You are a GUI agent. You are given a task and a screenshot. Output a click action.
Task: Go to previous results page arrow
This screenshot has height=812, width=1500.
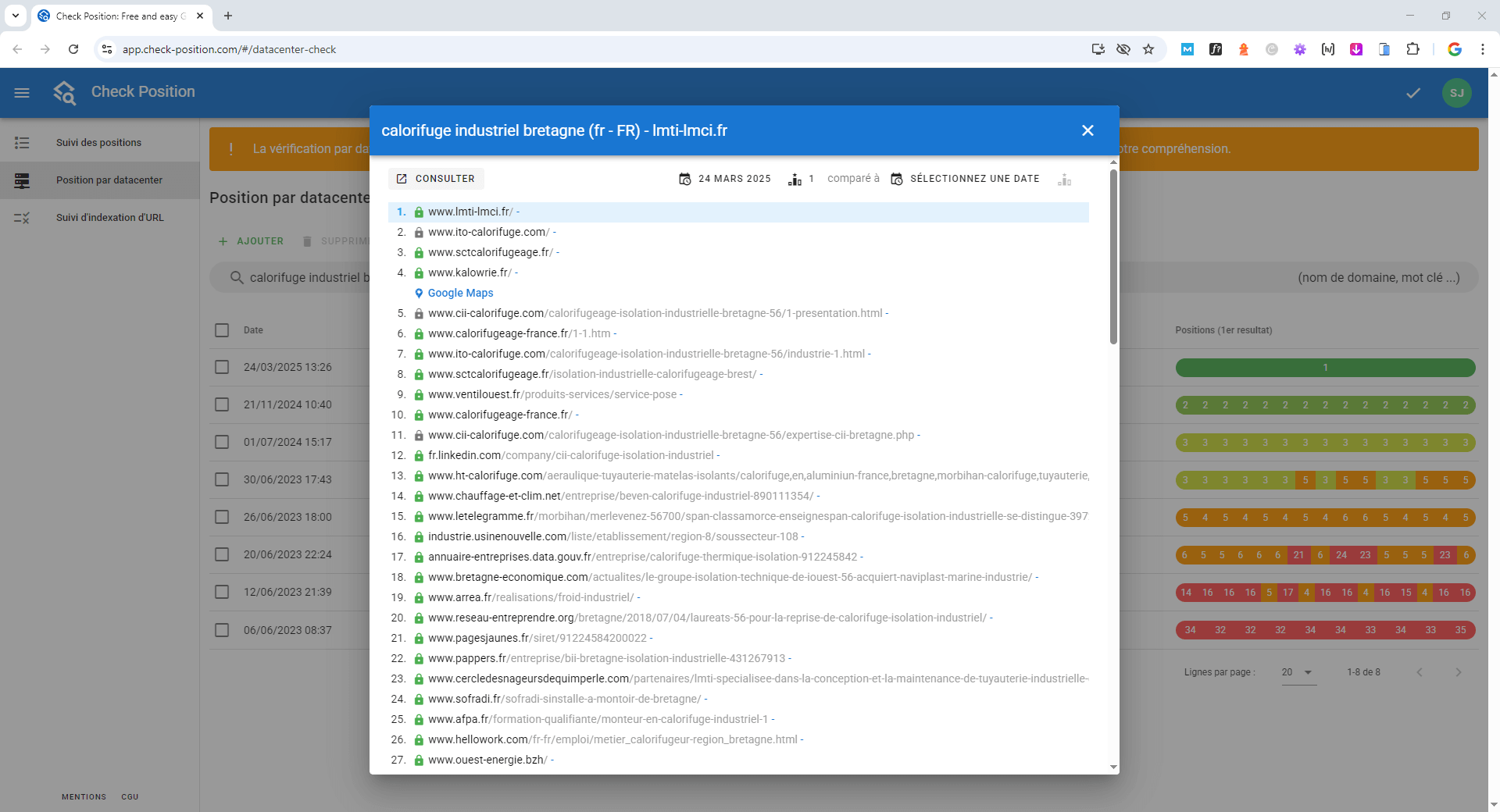(1420, 672)
